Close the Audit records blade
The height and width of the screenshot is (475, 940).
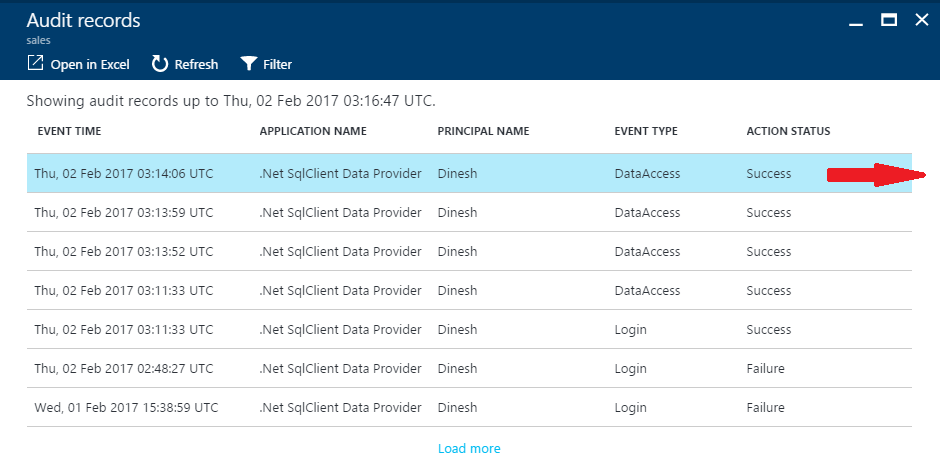pos(921,20)
